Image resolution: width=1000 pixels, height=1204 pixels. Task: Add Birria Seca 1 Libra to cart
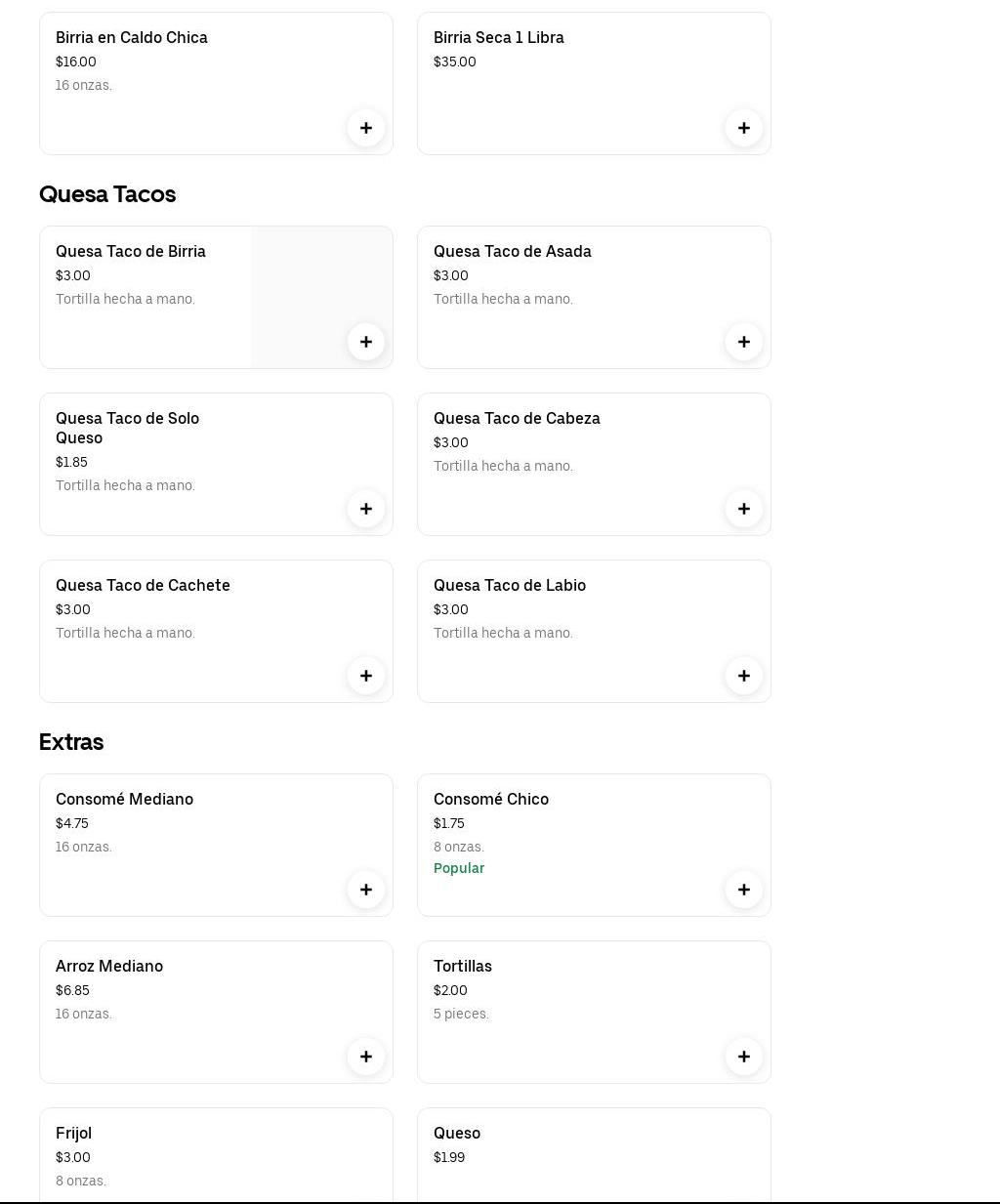(744, 128)
